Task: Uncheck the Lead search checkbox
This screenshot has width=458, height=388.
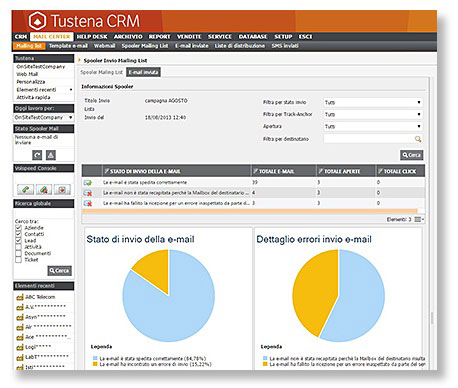Action: [x=19, y=241]
